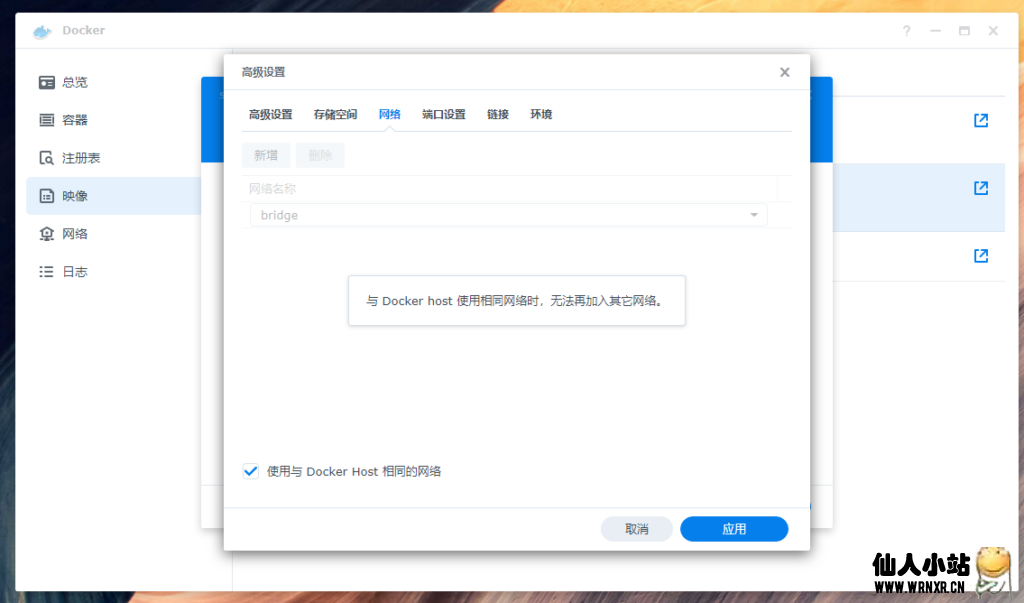Image resolution: width=1024 pixels, height=603 pixels.
Task: Click the Image (映像) sidebar icon
Action: [46, 196]
